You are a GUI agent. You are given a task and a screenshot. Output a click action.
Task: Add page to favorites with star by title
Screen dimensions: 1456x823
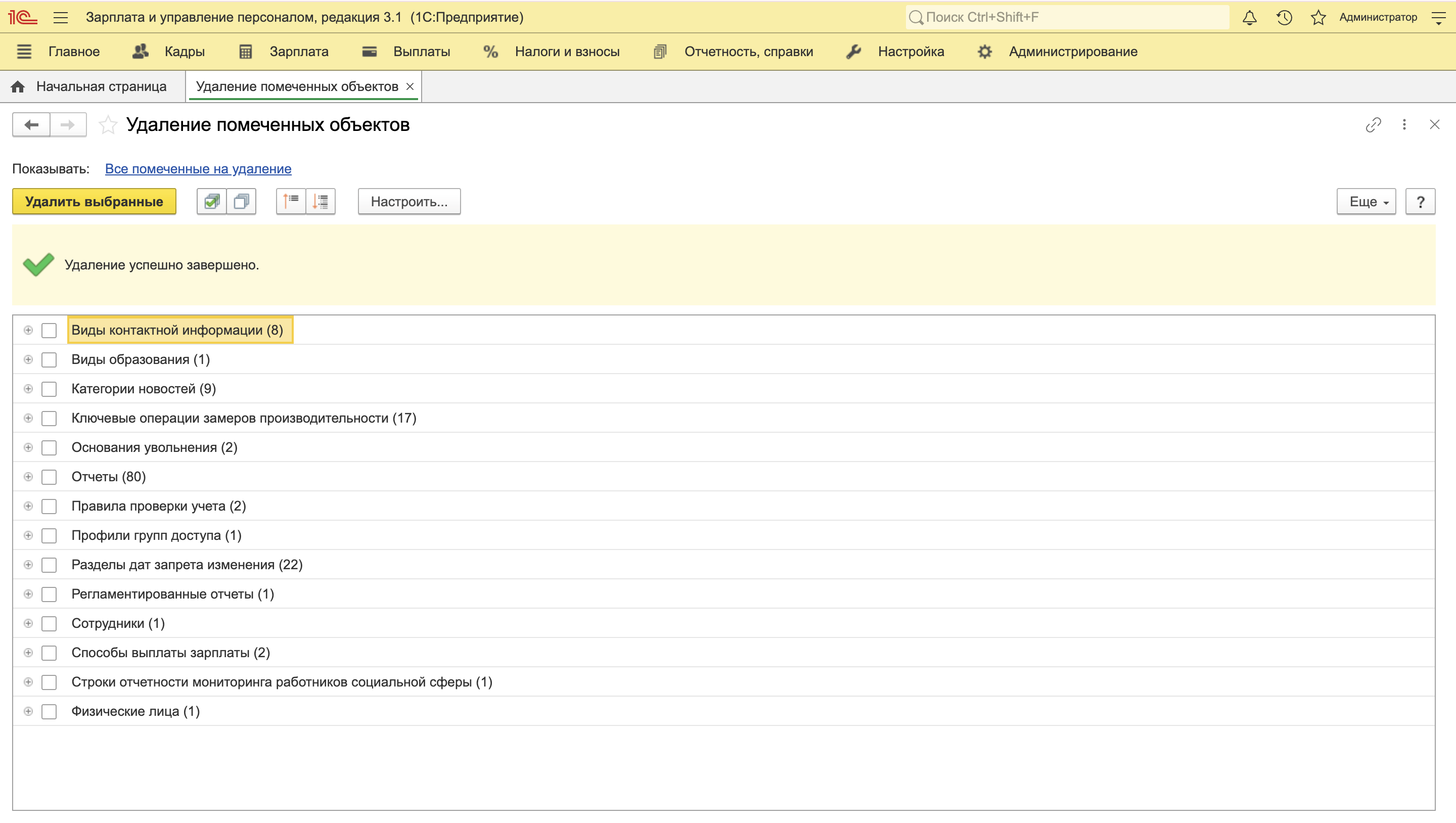pos(107,124)
